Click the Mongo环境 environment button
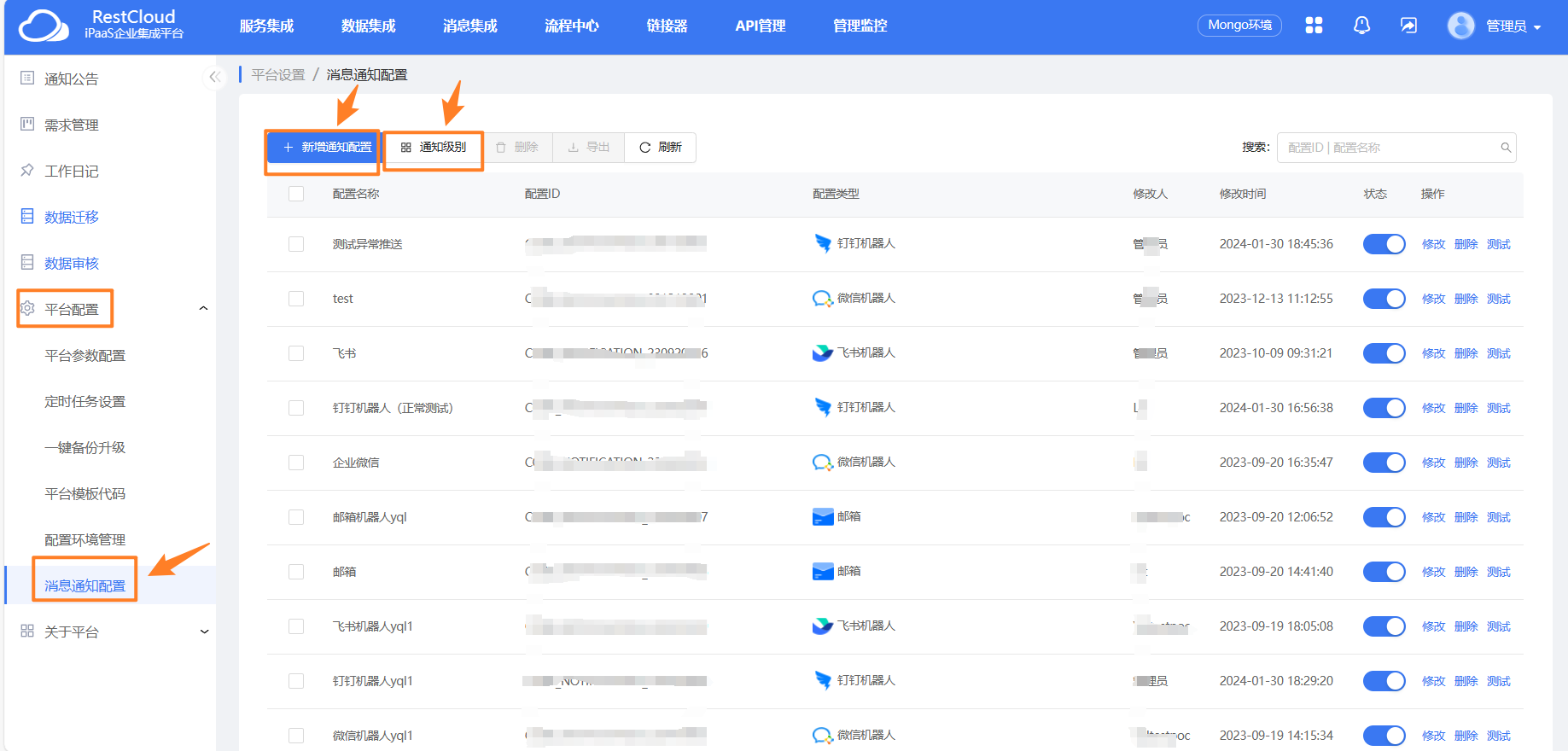This screenshot has width=1568, height=751. (1239, 26)
